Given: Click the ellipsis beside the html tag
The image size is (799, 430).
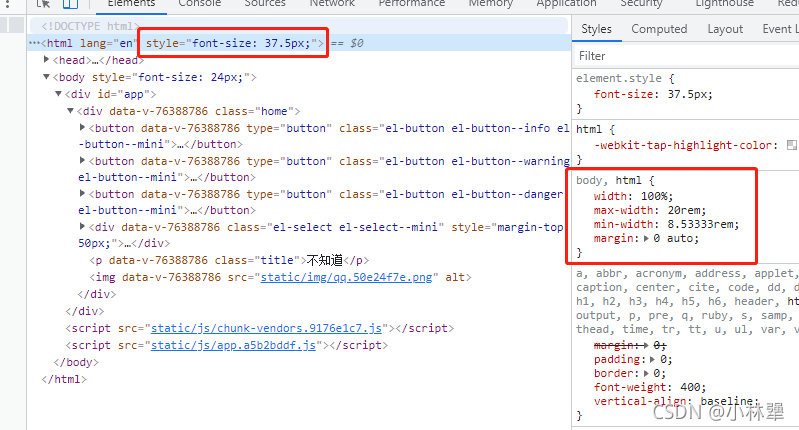Looking at the screenshot, I should click(34, 43).
